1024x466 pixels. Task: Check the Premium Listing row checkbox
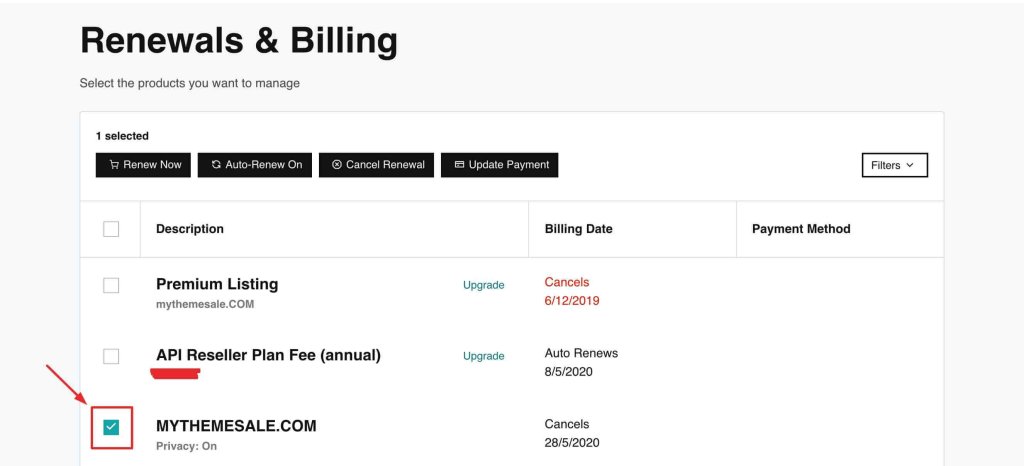(x=111, y=286)
